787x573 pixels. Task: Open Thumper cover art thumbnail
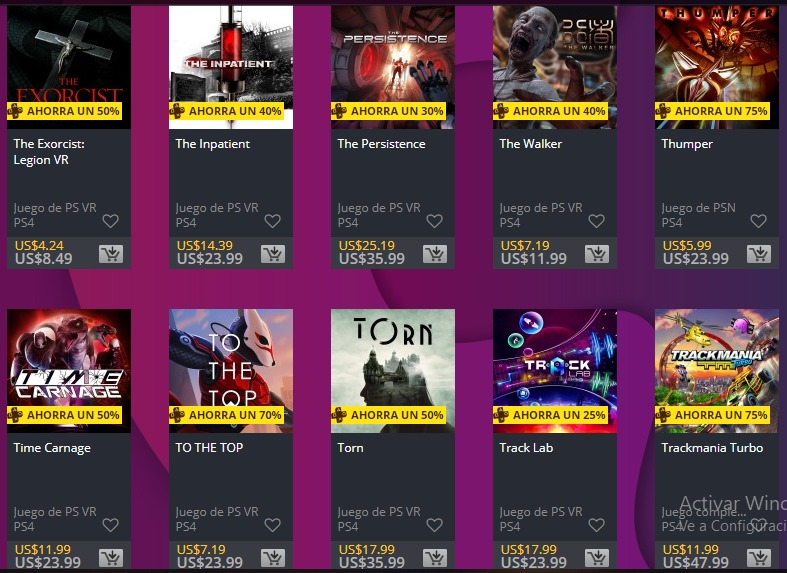tap(717, 67)
